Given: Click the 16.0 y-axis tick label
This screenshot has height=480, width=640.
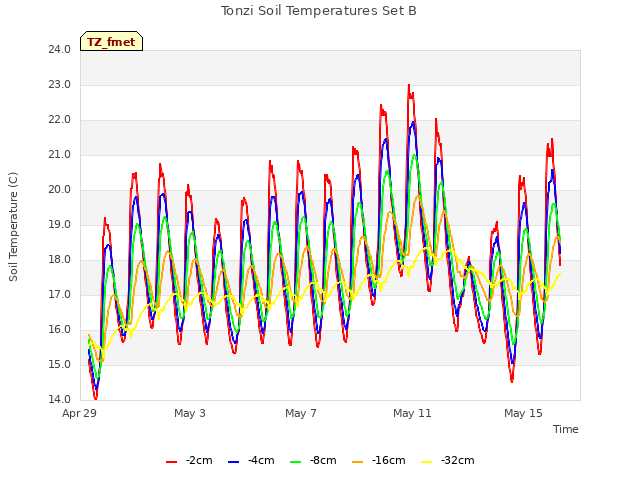Looking at the screenshot, I should point(60,330).
